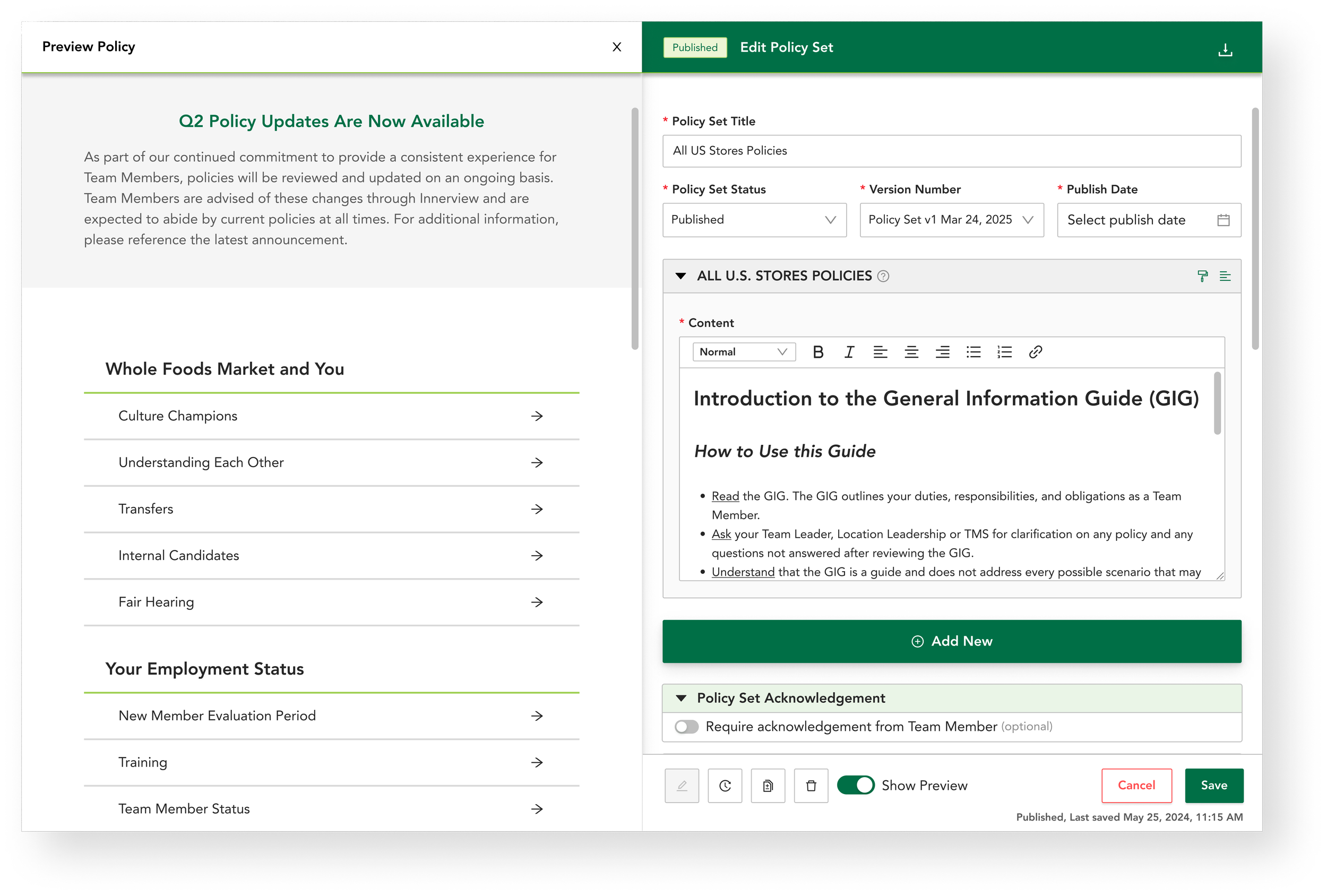Image resolution: width=1327 pixels, height=896 pixels.
Task: Enable Require acknowledgement from Team Member
Action: [x=686, y=726]
